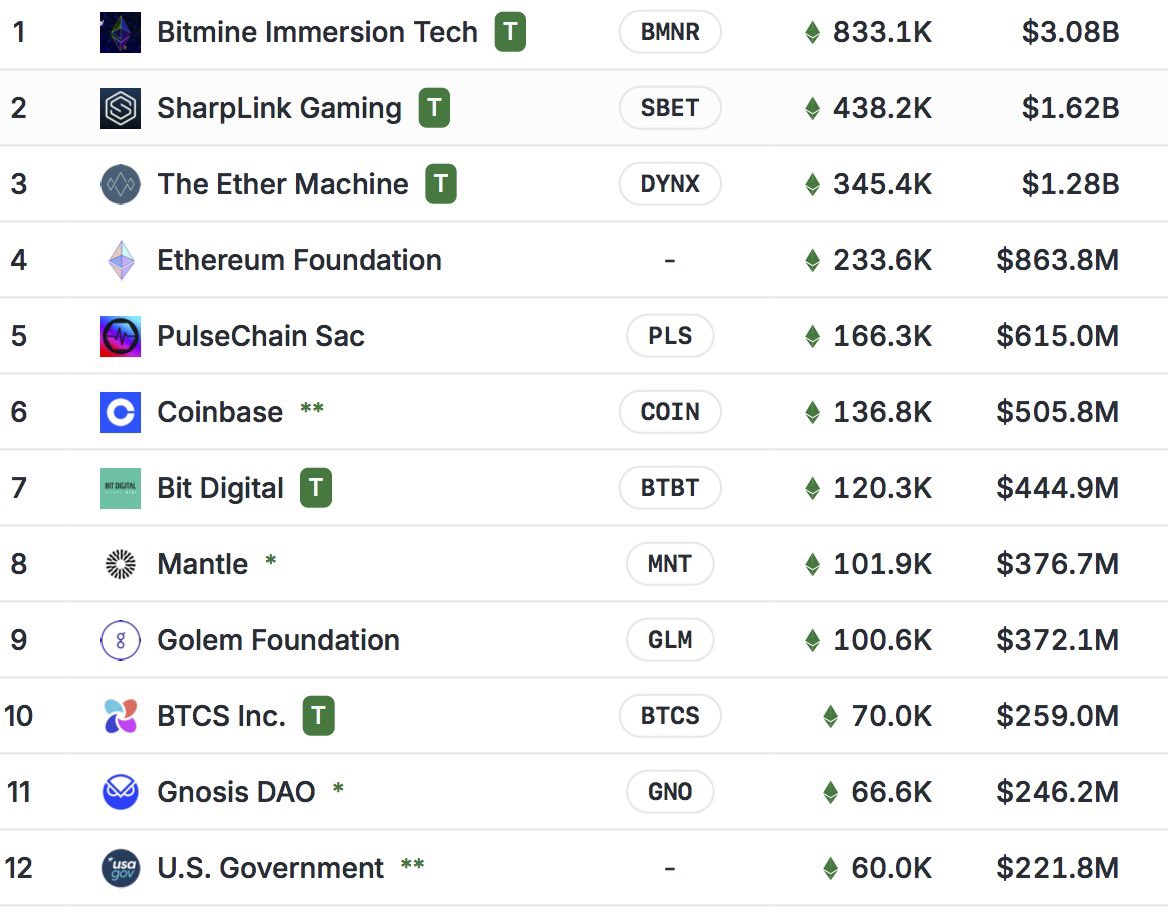Image resolution: width=1168 pixels, height=912 pixels.
Task: Open the PulseChain Sac logo
Action: (120, 335)
